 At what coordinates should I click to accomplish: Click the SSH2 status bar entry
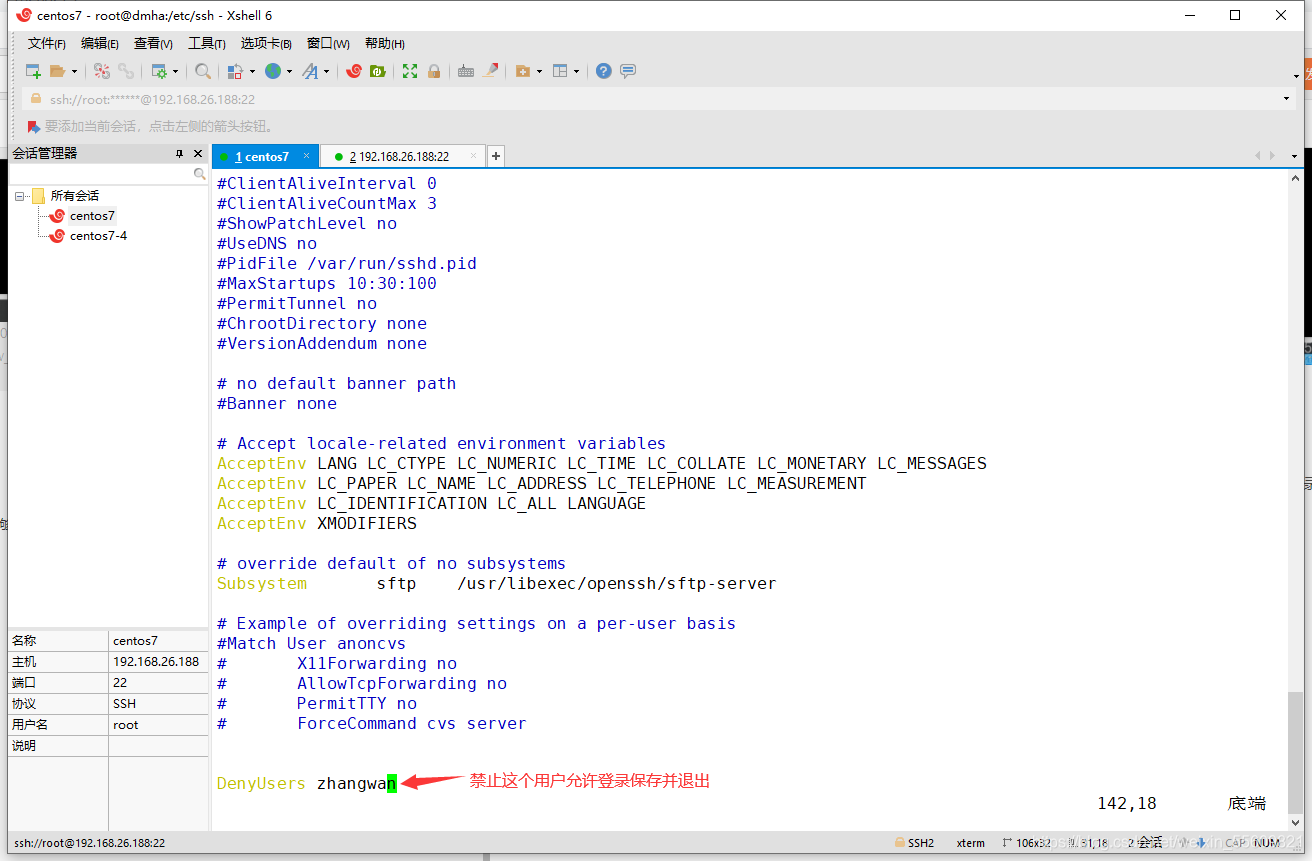tap(914, 843)
